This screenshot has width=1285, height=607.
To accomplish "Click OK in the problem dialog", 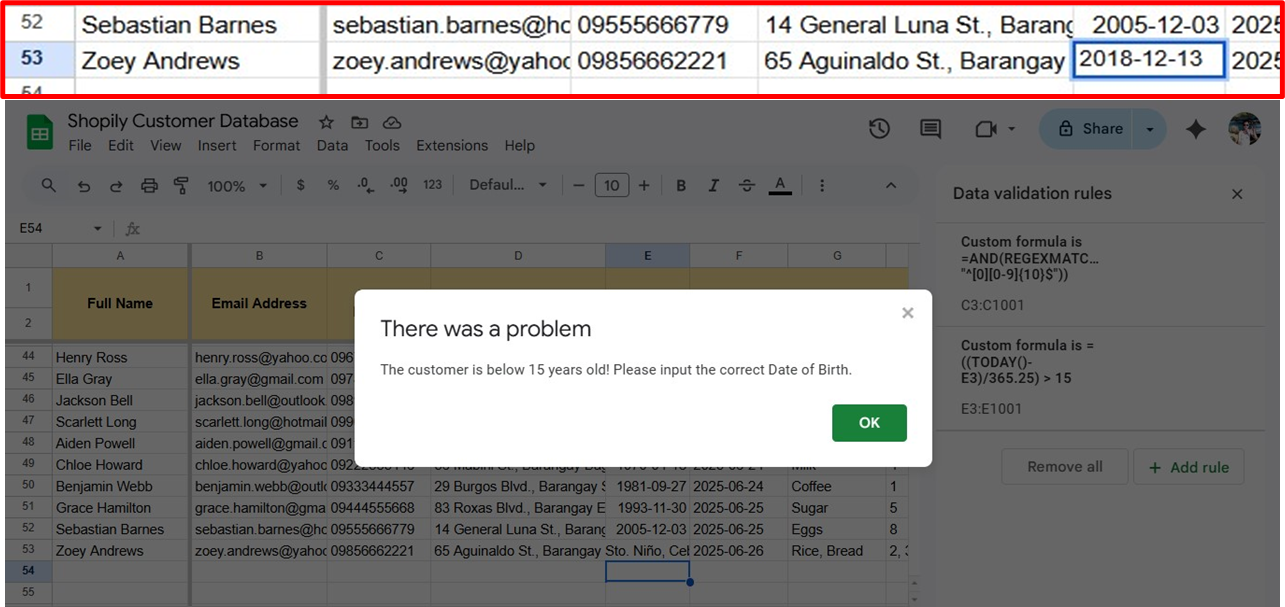I will tap(869, 422).
